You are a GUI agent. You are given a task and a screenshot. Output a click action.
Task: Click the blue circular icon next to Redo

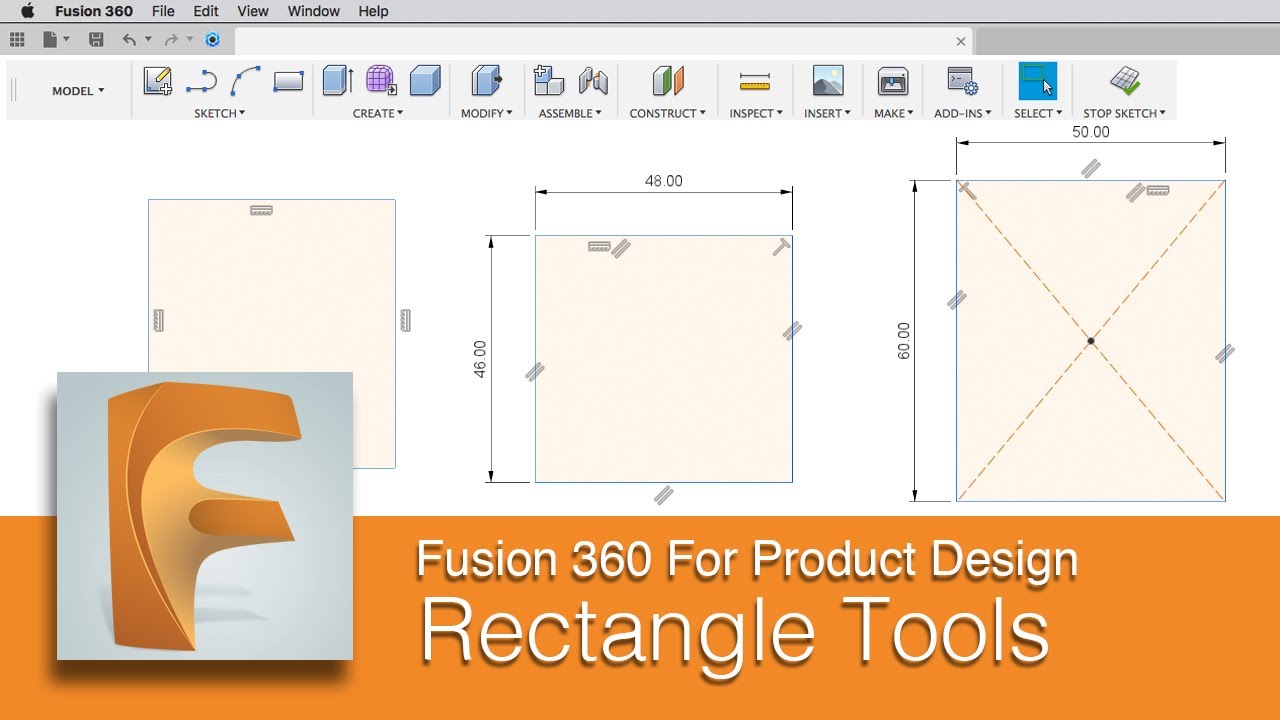click(212, 40)
